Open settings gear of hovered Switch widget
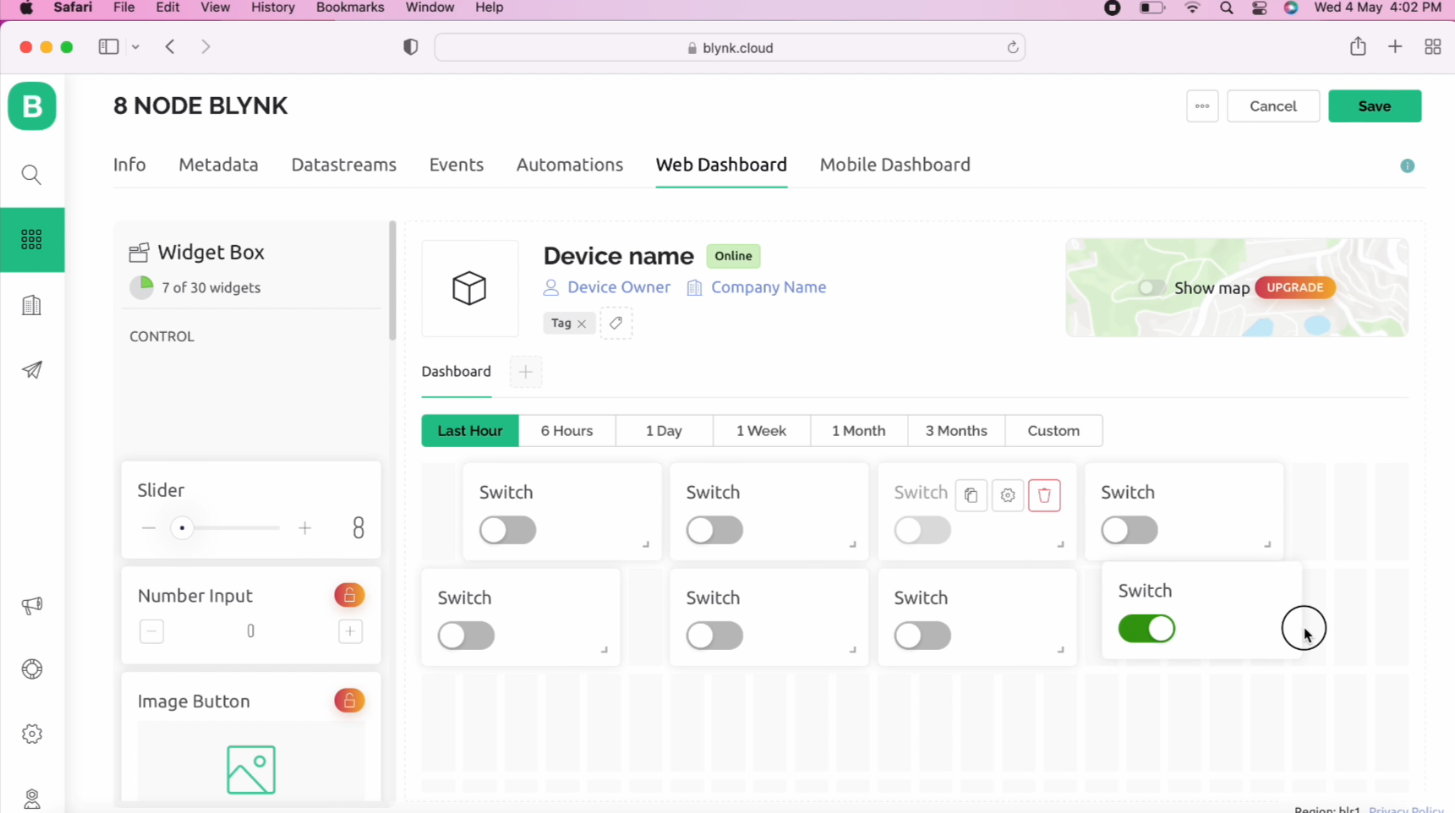This screenshot has width=1455, height=813. (x=1008, y=495)
